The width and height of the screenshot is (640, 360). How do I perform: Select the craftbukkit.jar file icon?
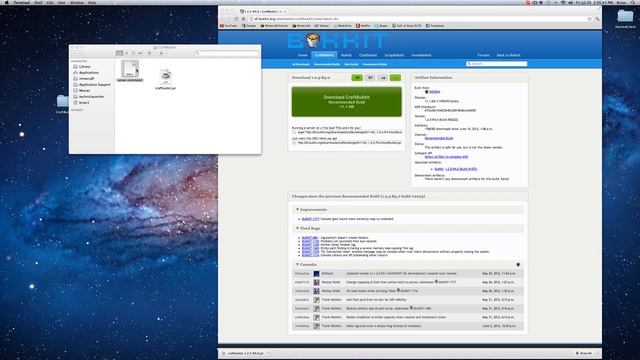click(165, 77)
